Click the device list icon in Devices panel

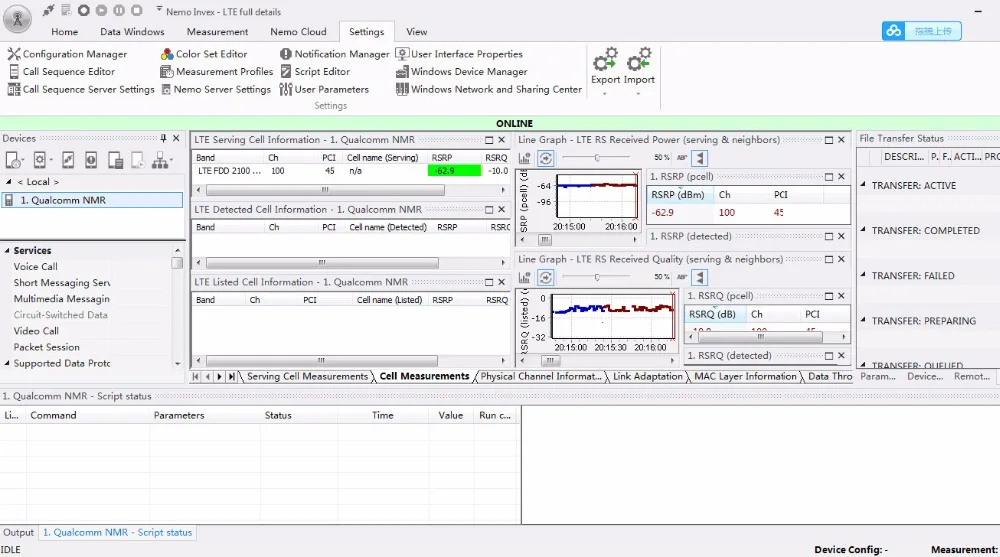point(115,160)
